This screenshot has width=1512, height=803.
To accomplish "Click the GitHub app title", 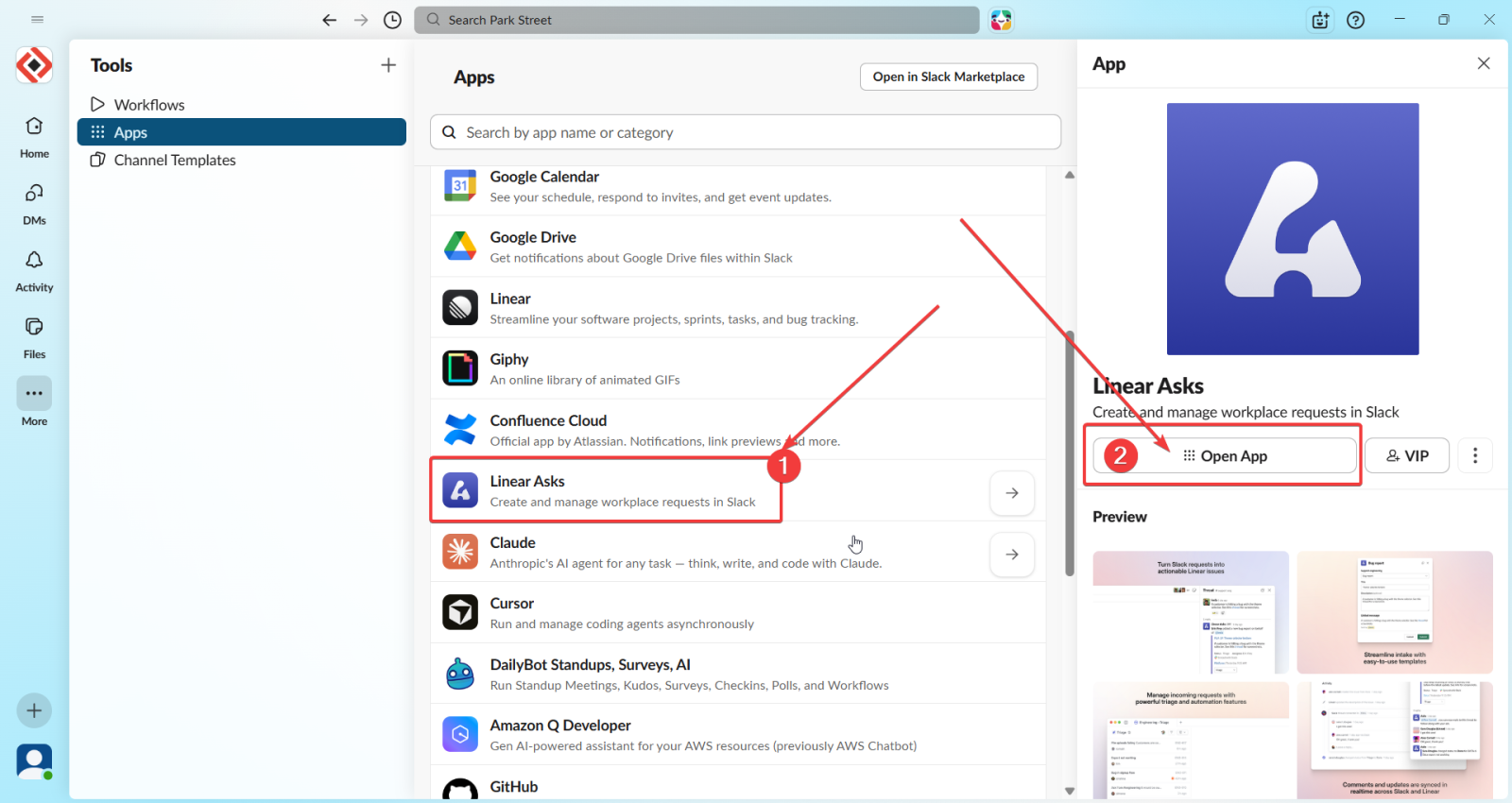I will 514,786.
